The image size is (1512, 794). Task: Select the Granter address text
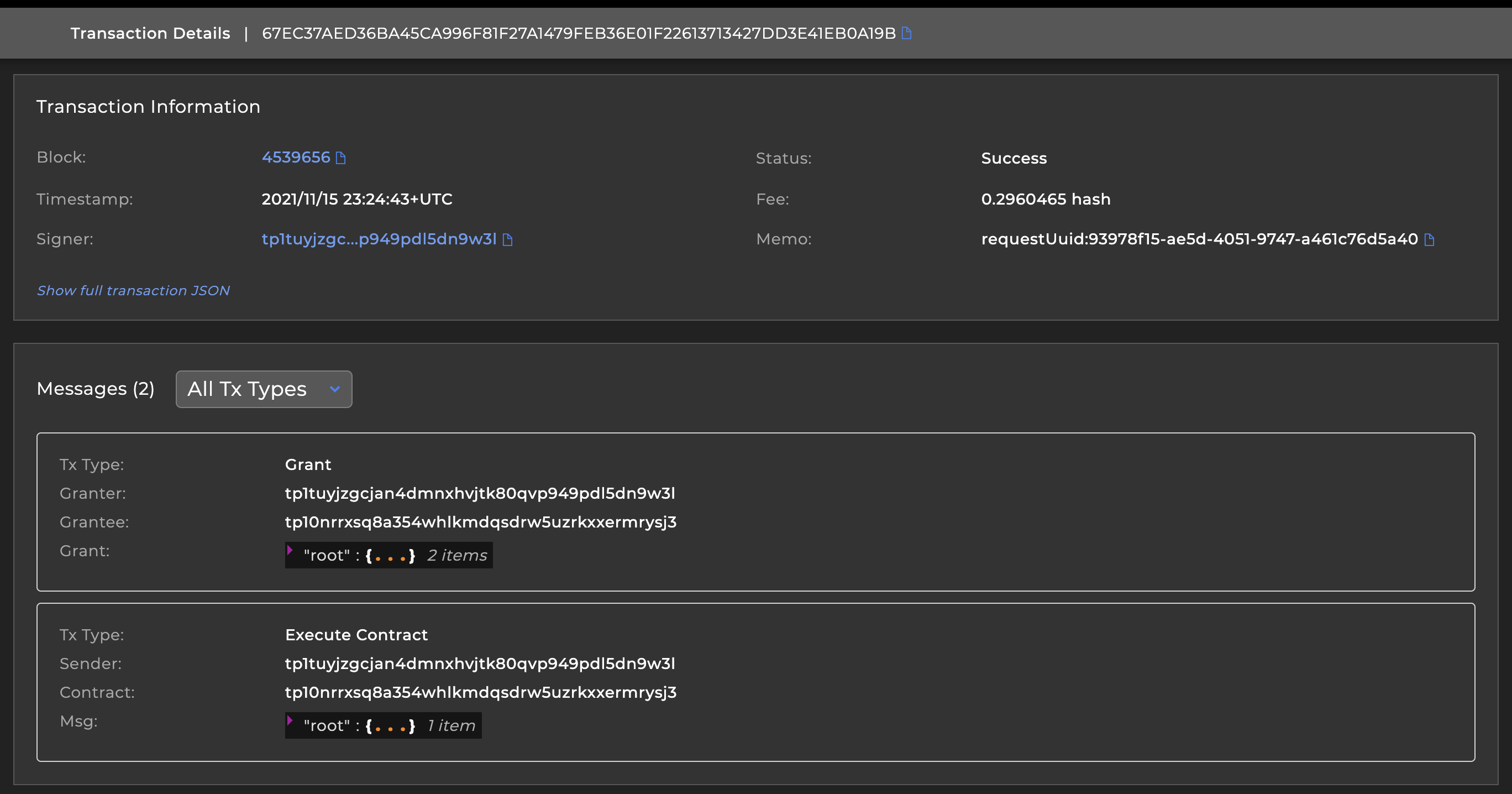pyautogui.click(x=480, y=493)
